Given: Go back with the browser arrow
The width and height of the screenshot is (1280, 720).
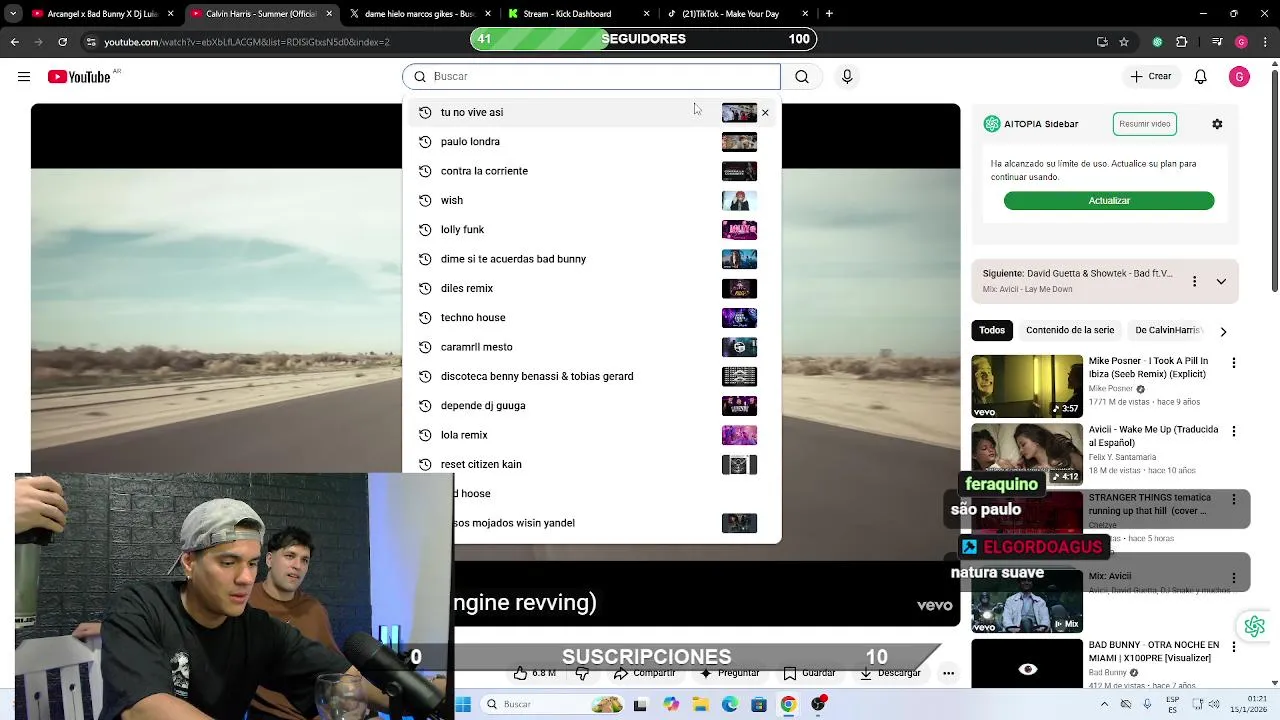Looking at the screenshot, I should click(14, 42).
